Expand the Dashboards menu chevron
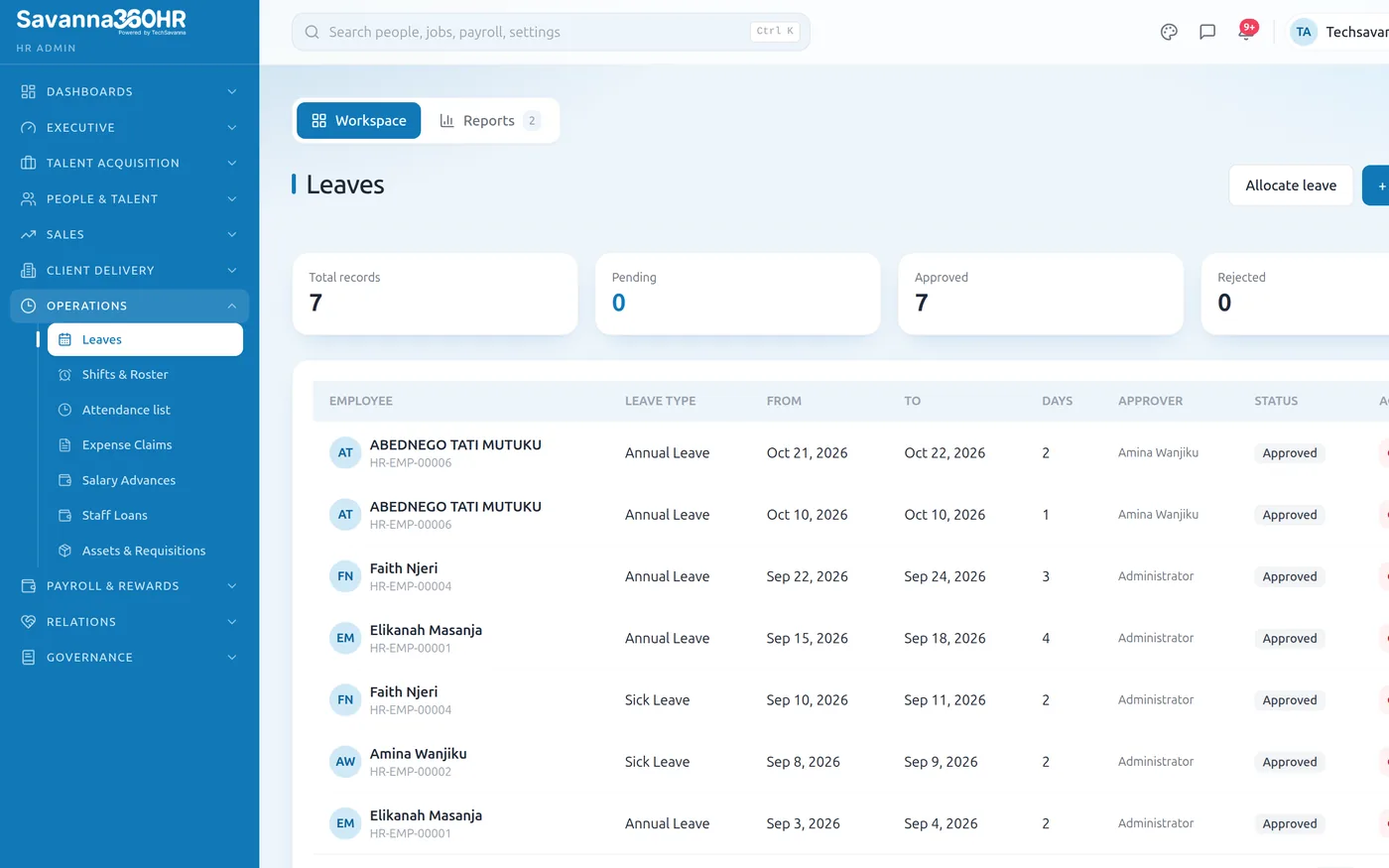1389x868 pixels. coord(232,91)
